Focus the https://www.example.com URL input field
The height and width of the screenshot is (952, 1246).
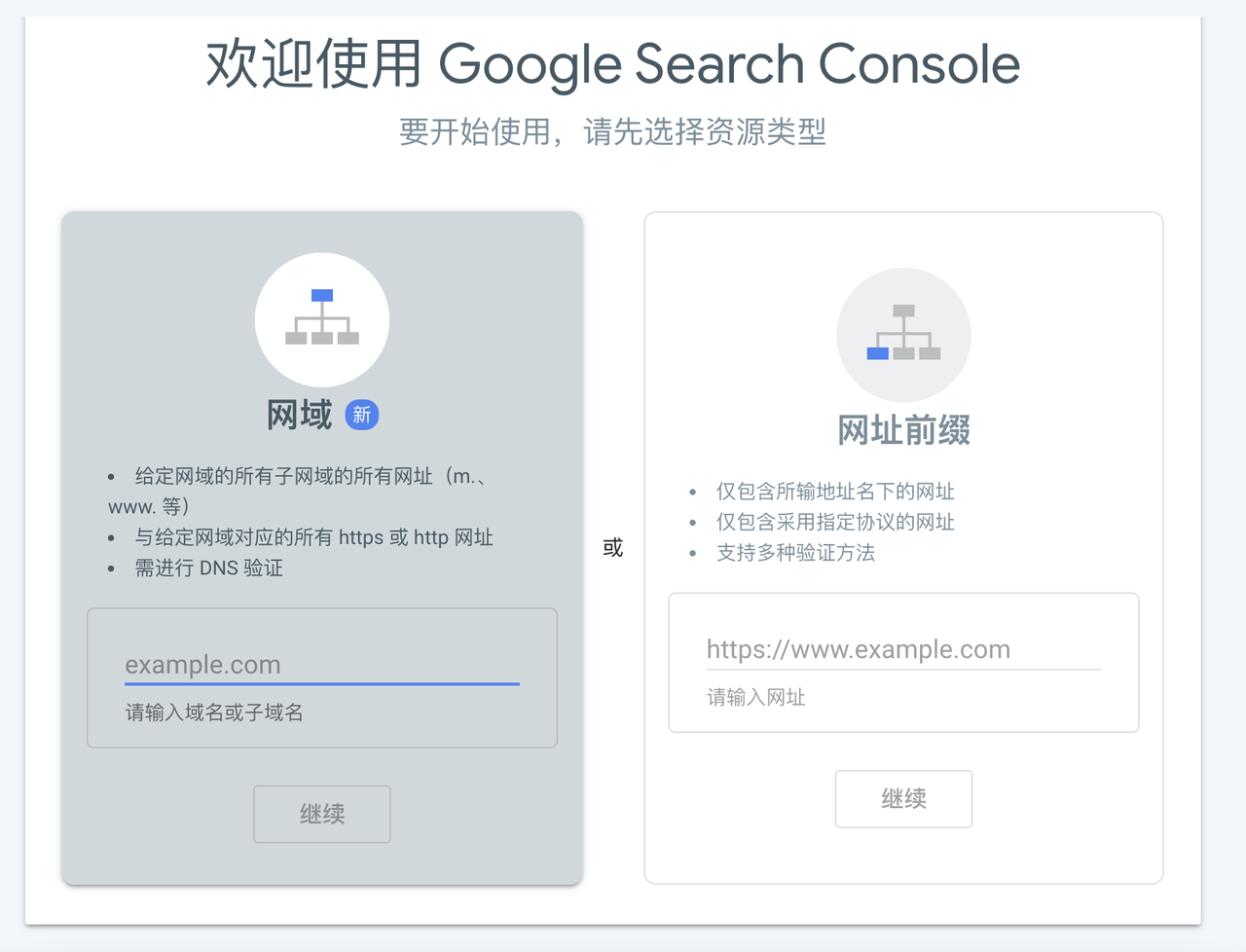point(903,649)
